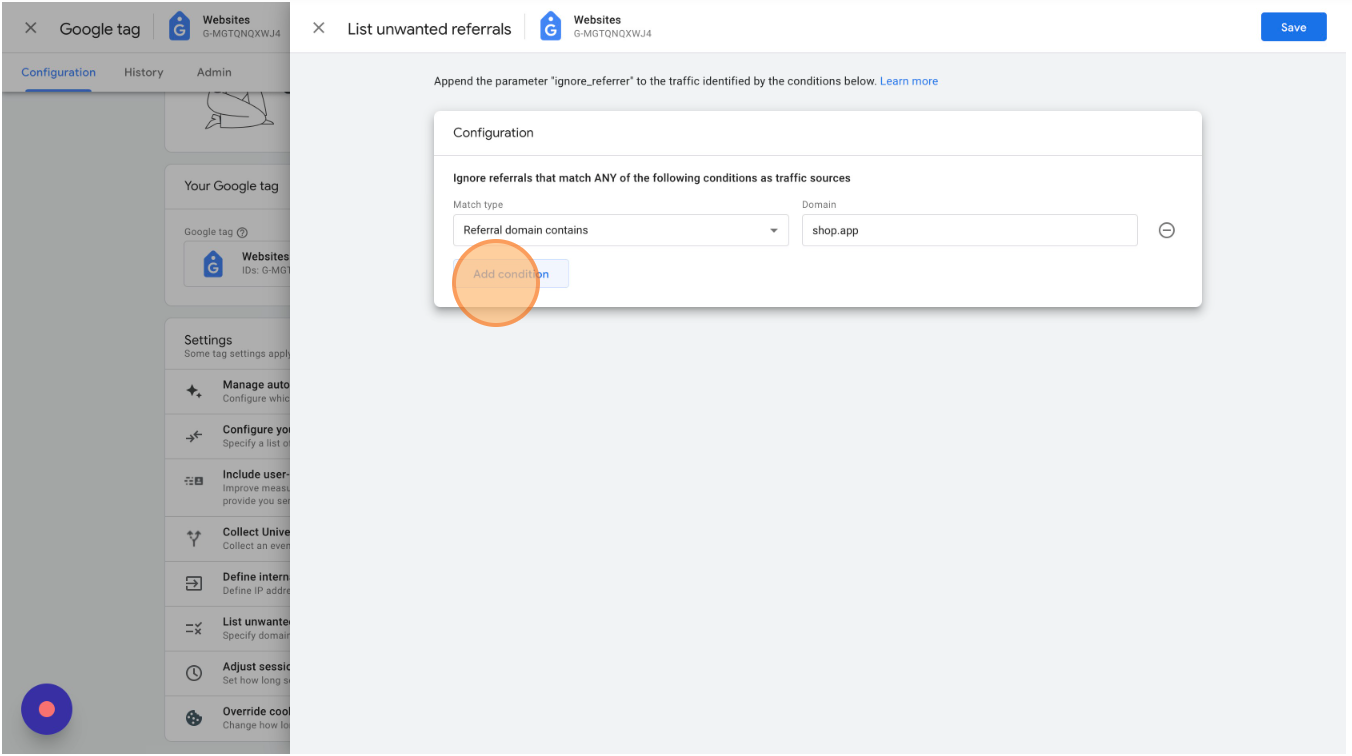1352x756 pixels.
Task: Open the Learn more link
Action: pyautogui.click(x=909, y=81)
